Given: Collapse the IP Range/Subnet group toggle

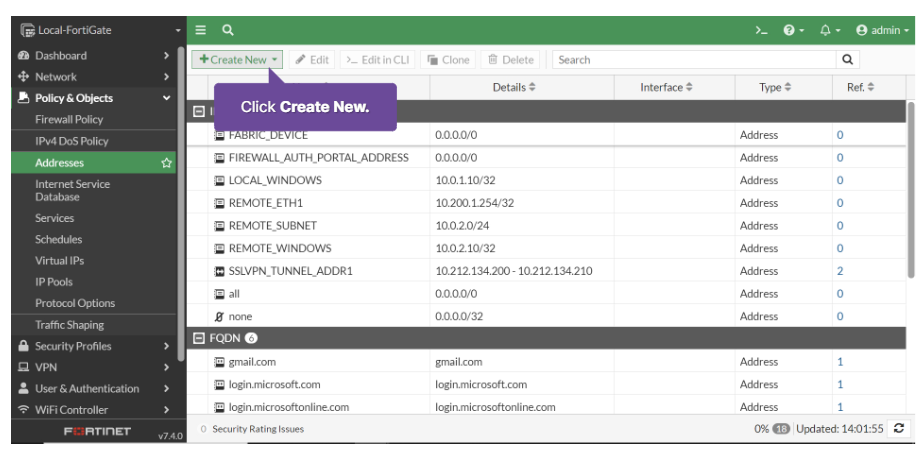Looking at the screenshot, I should (x=199, y=111).
